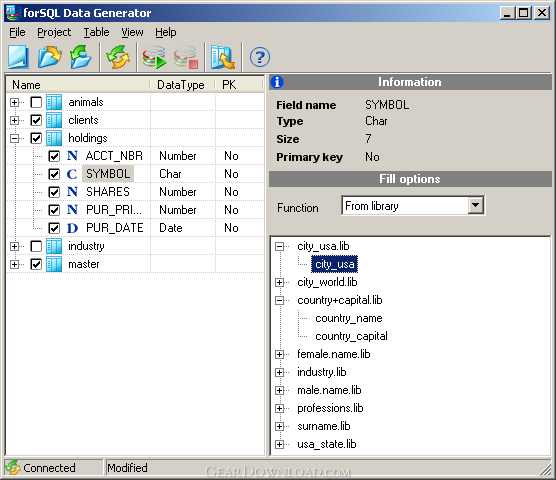This screenshot has width=556, height=480.
Task: Click the library import books icon
Action: pos(223,57)
